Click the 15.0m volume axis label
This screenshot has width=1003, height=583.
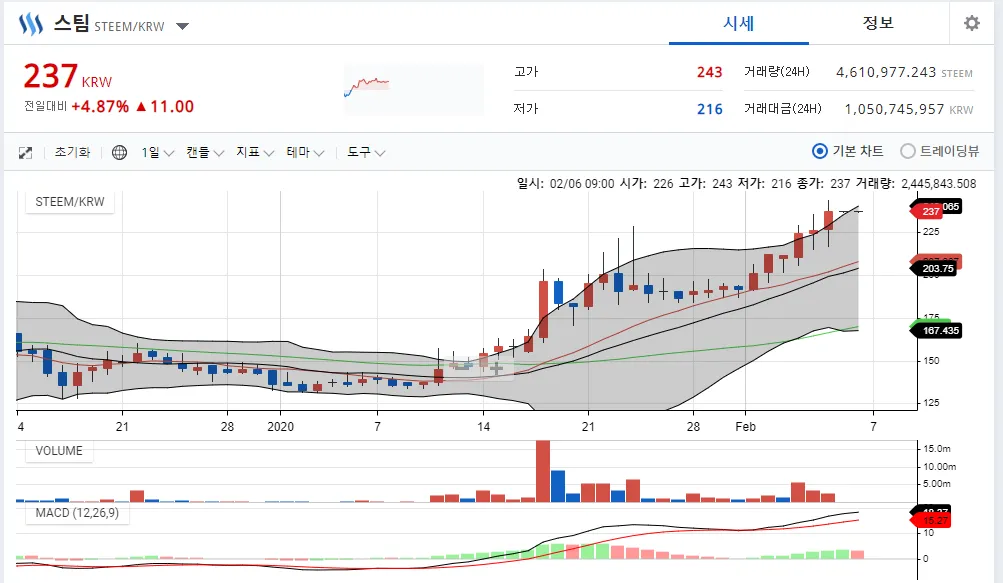pos(937,449)
